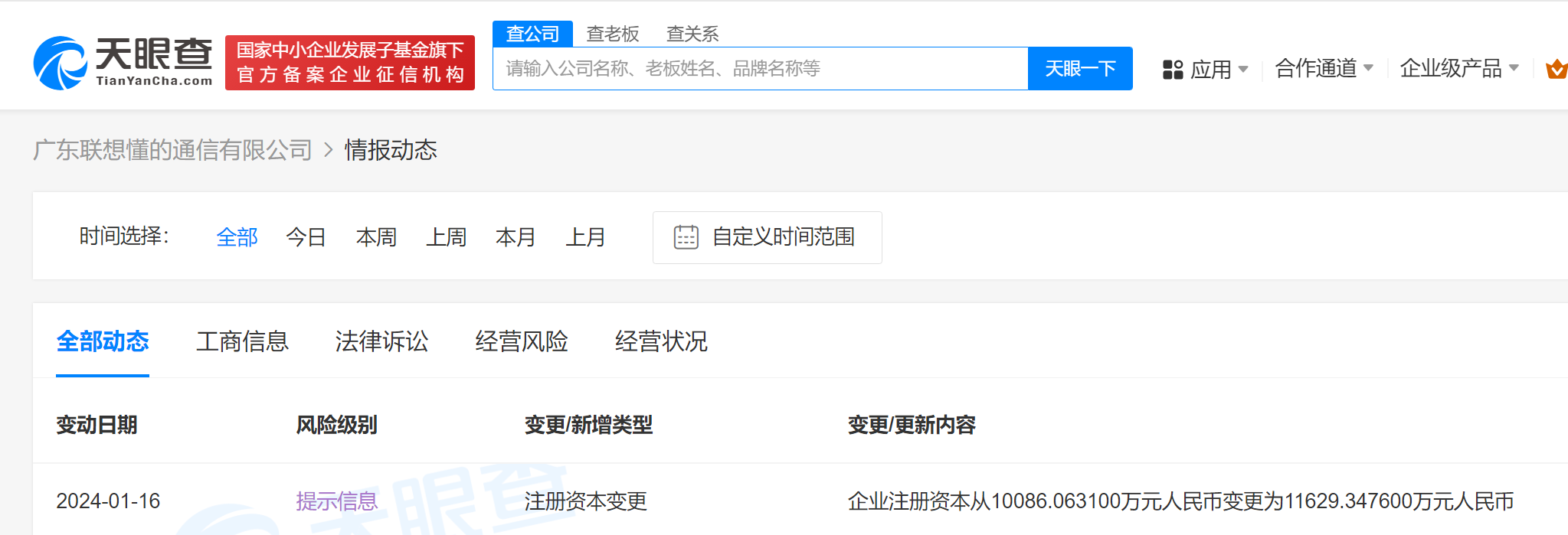Screen dimensions: 1568x535
Task: Select 本月 time filter
Action: click(516, 237)
